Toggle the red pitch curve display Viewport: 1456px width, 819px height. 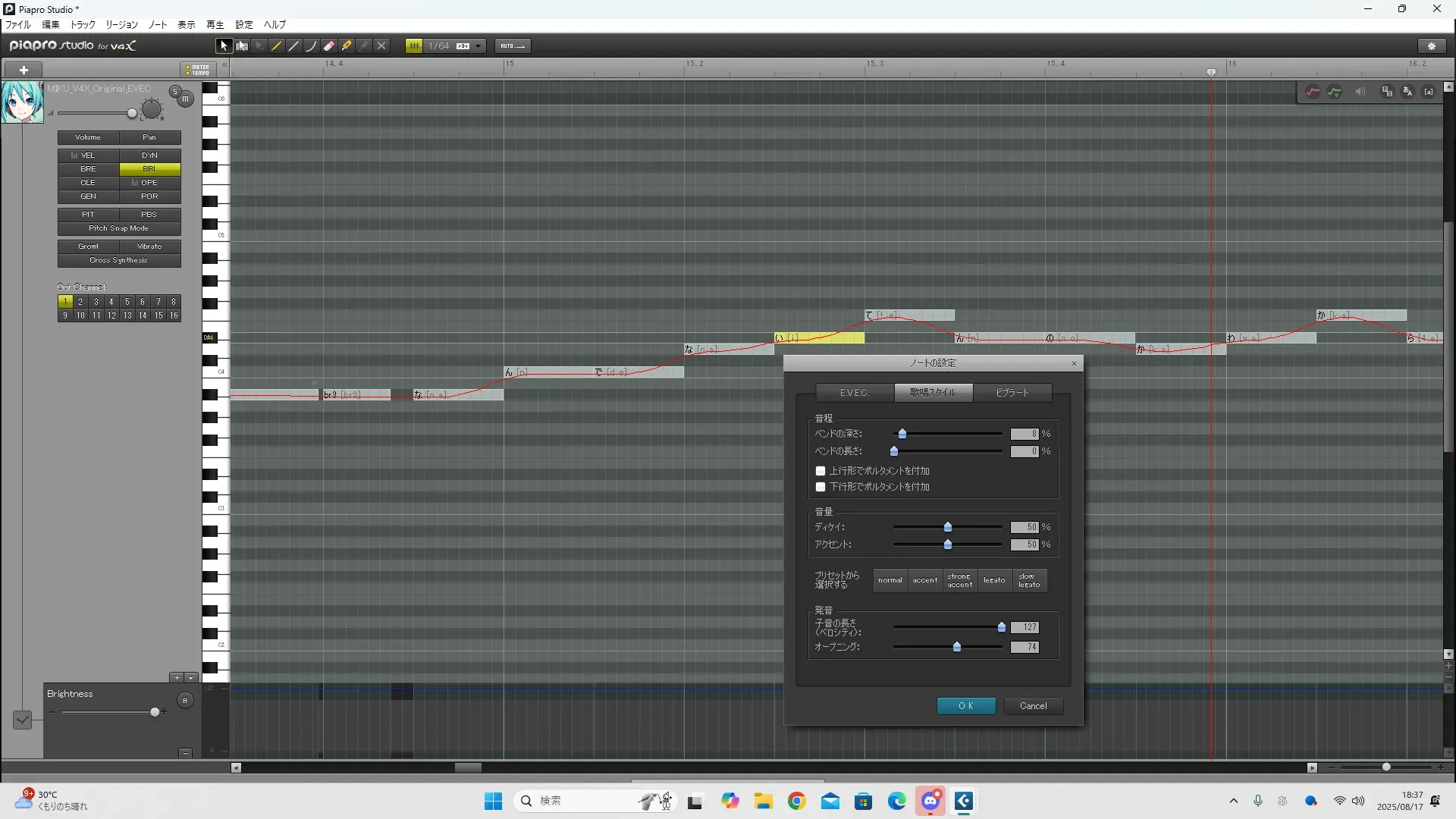coord(1313,92)
